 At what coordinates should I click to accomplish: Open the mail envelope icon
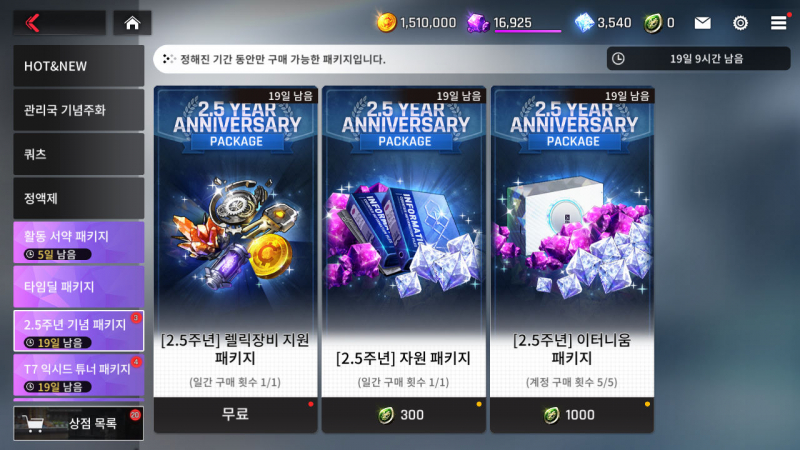pyautogui.click(x=703, y=23)
